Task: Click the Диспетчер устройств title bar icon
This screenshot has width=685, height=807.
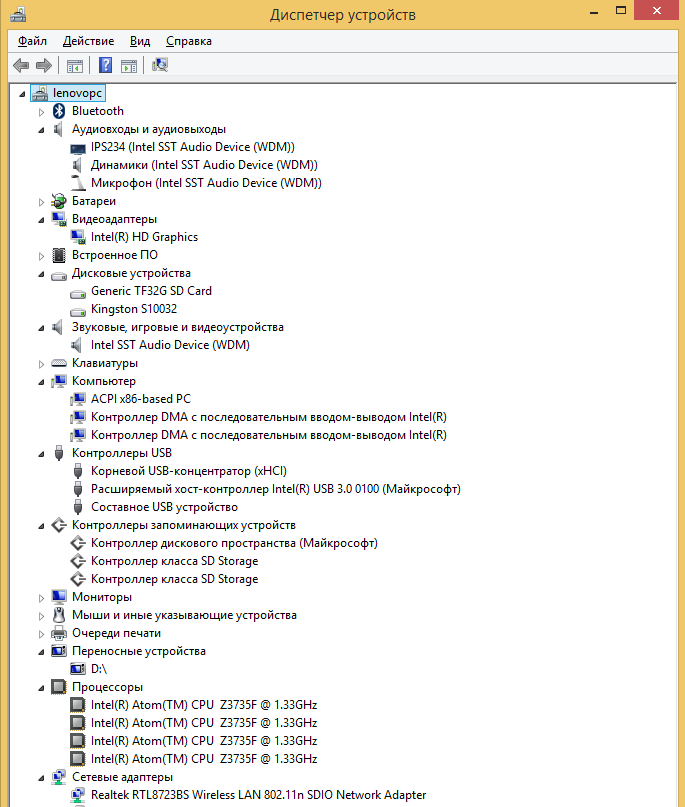Action: pyautogui.click(x=18, y=14)
